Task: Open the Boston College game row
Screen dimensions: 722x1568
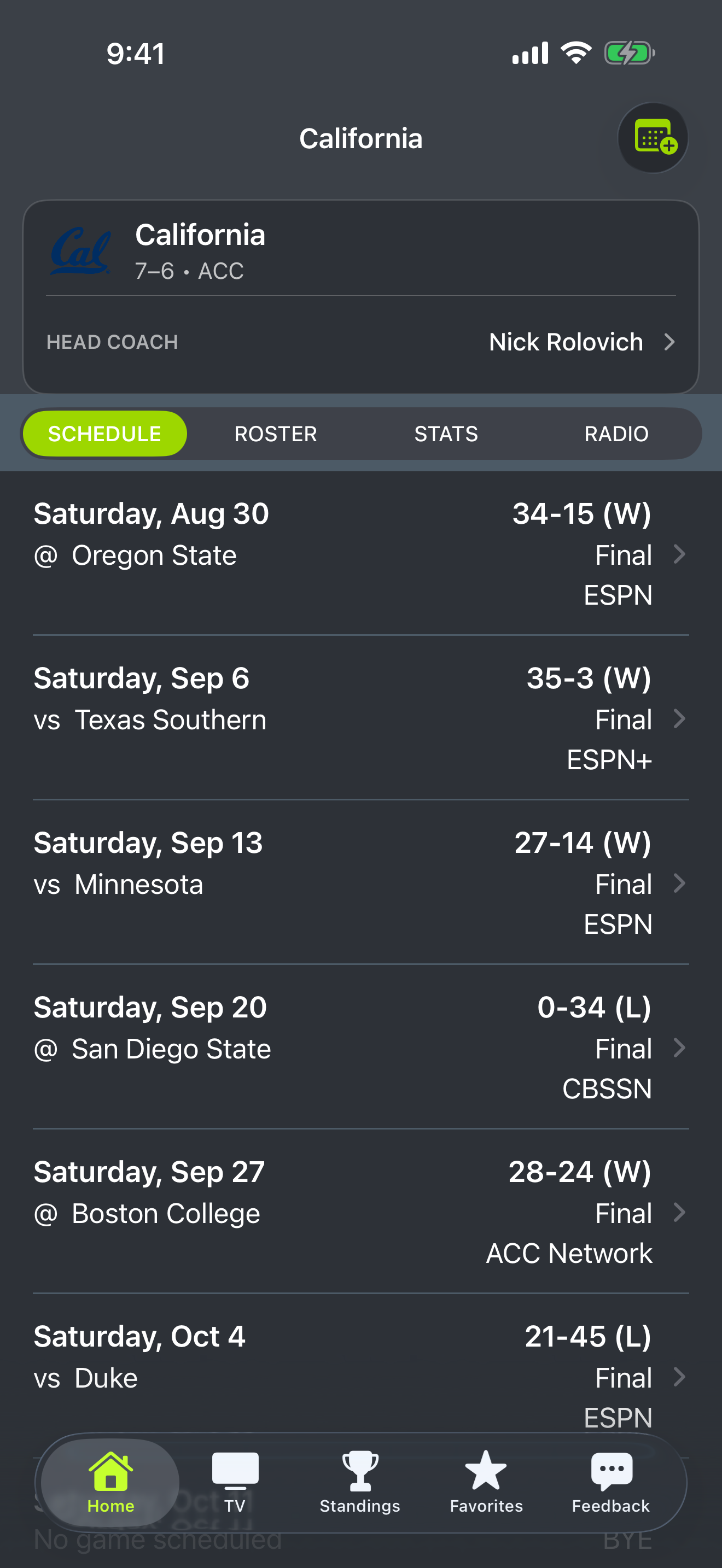Action: pyautogui.click(x=361, y=1212)
